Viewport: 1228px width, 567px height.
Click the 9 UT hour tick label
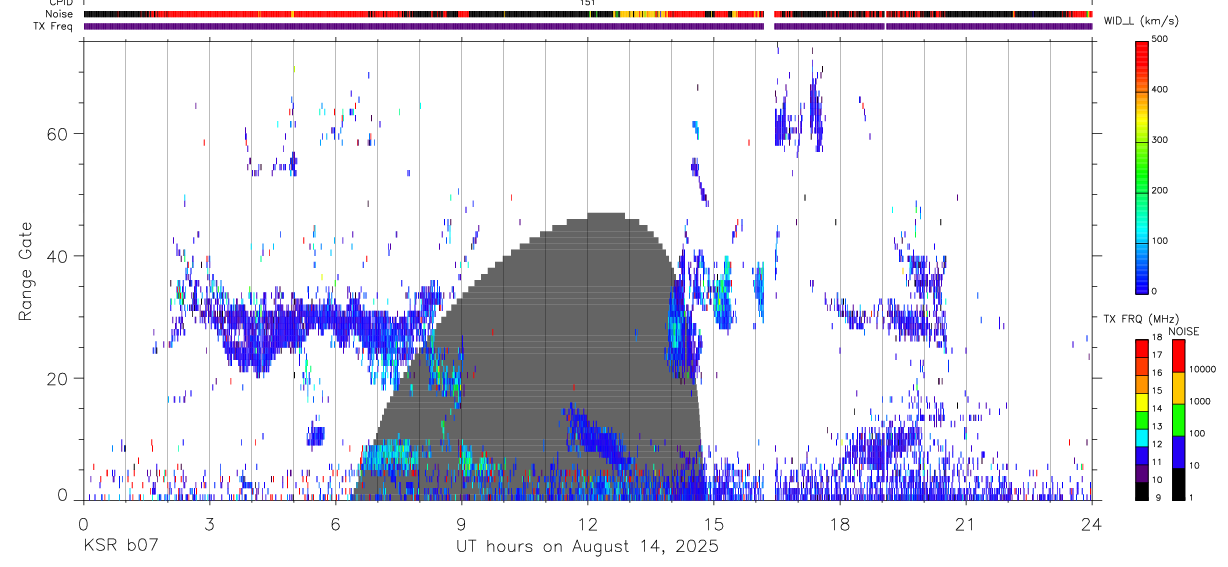[x=461, y=524]
